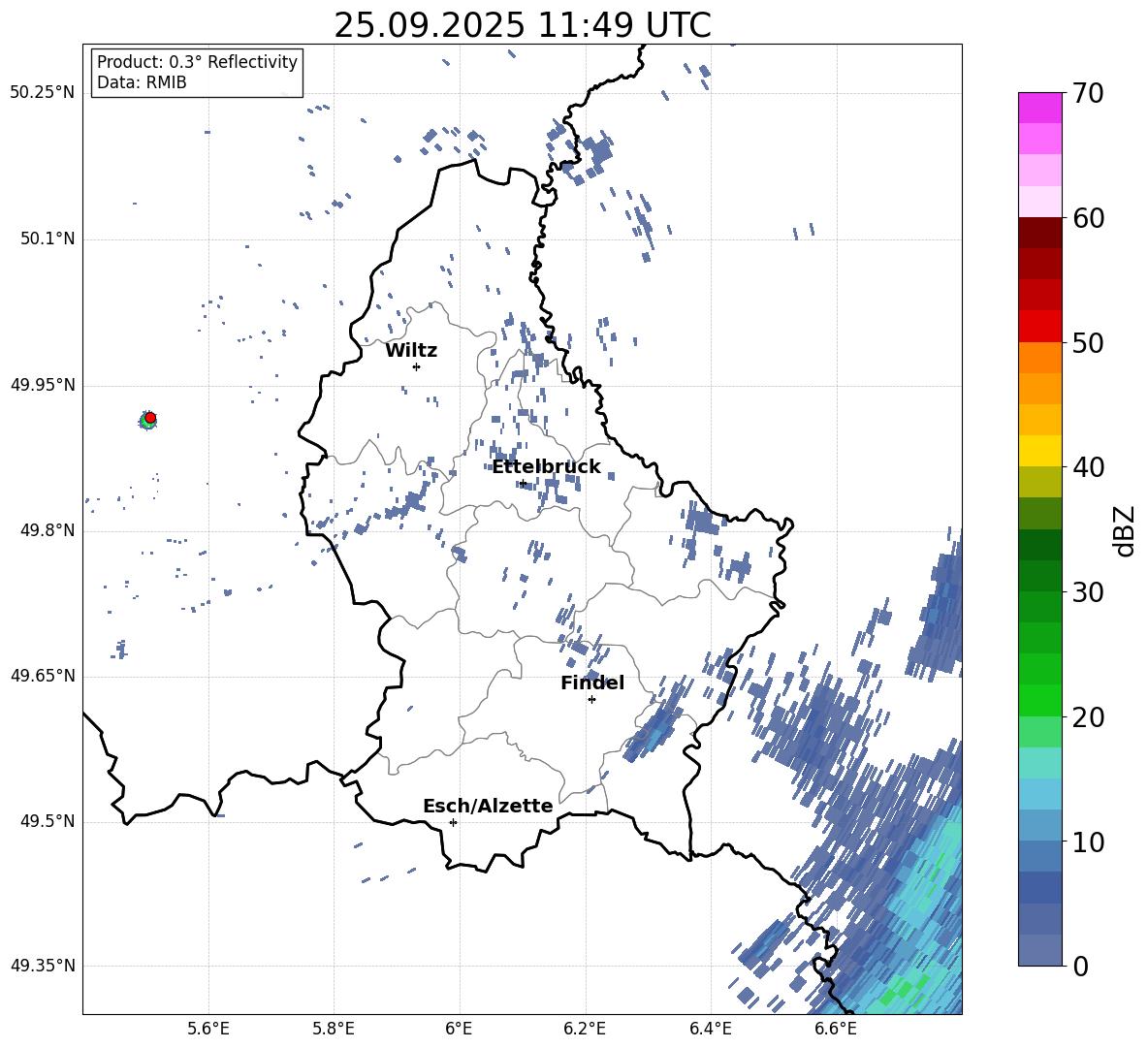1148x1048 pixels.
Task: Click the red radar site marker dot
Action: click(150, 418)
